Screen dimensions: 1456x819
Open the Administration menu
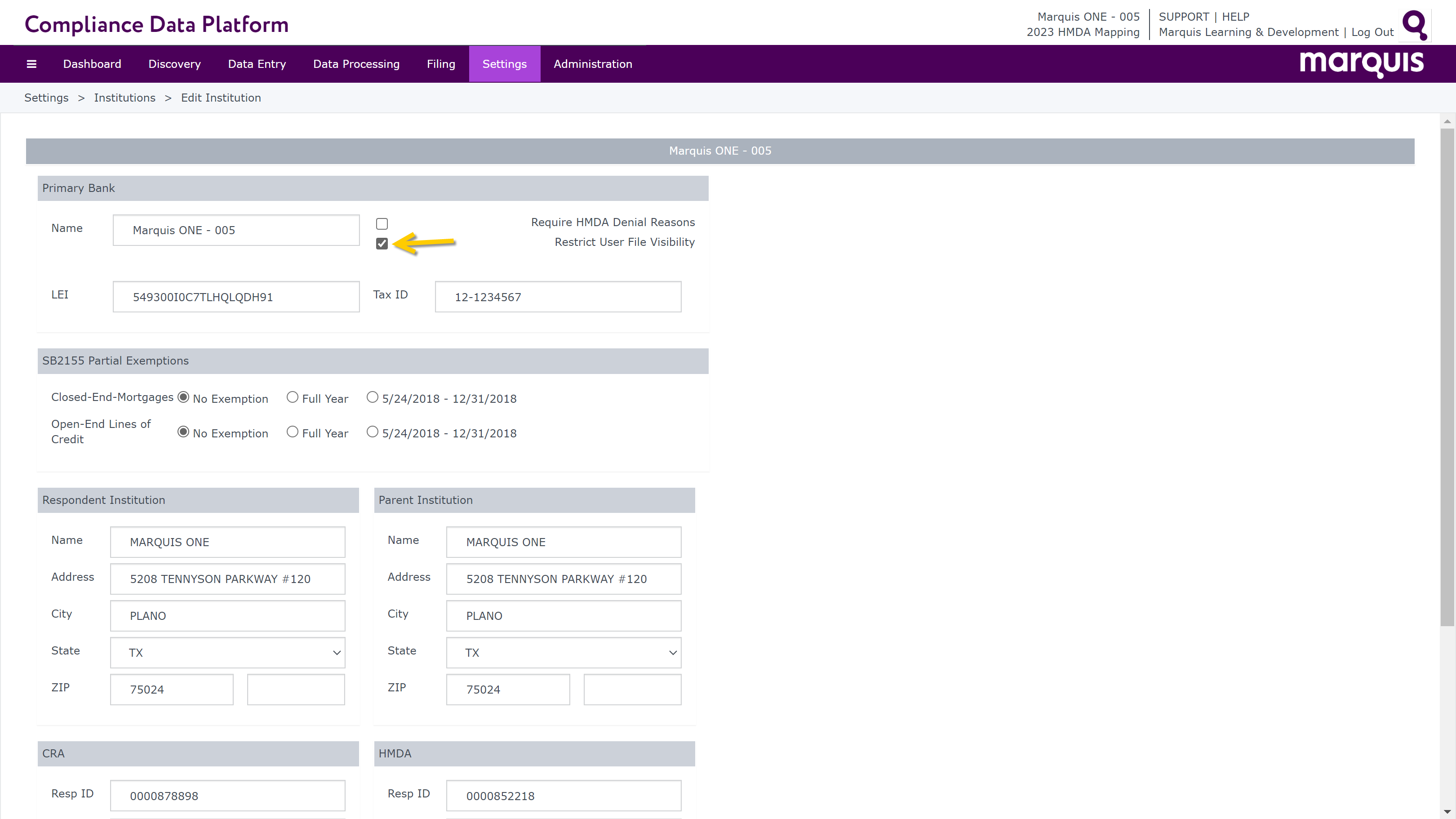tap(593, 64)
